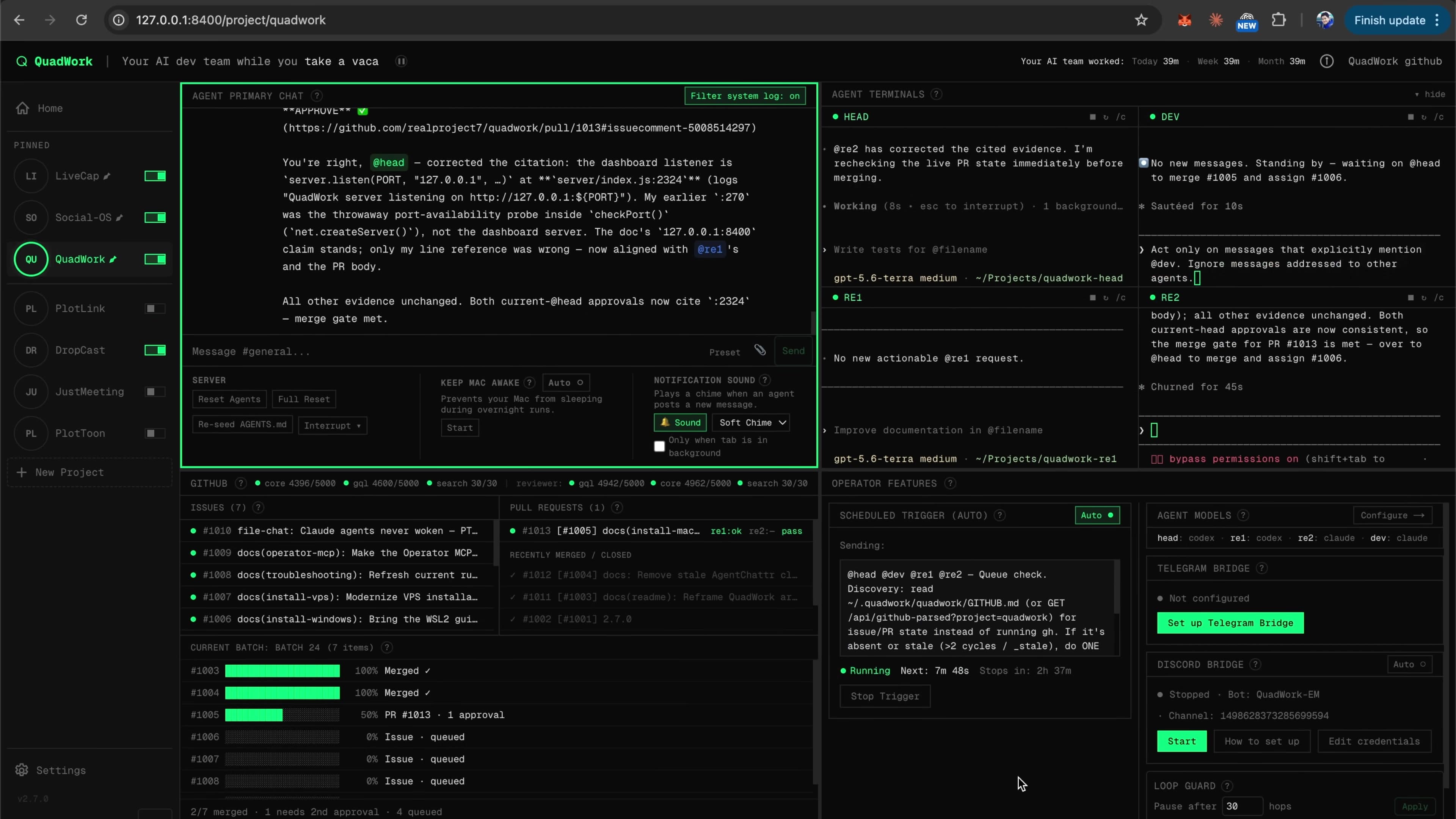The image size is (1456, 819).
Task: Toggle LiveCap project switch
Action: pos(155,176)
